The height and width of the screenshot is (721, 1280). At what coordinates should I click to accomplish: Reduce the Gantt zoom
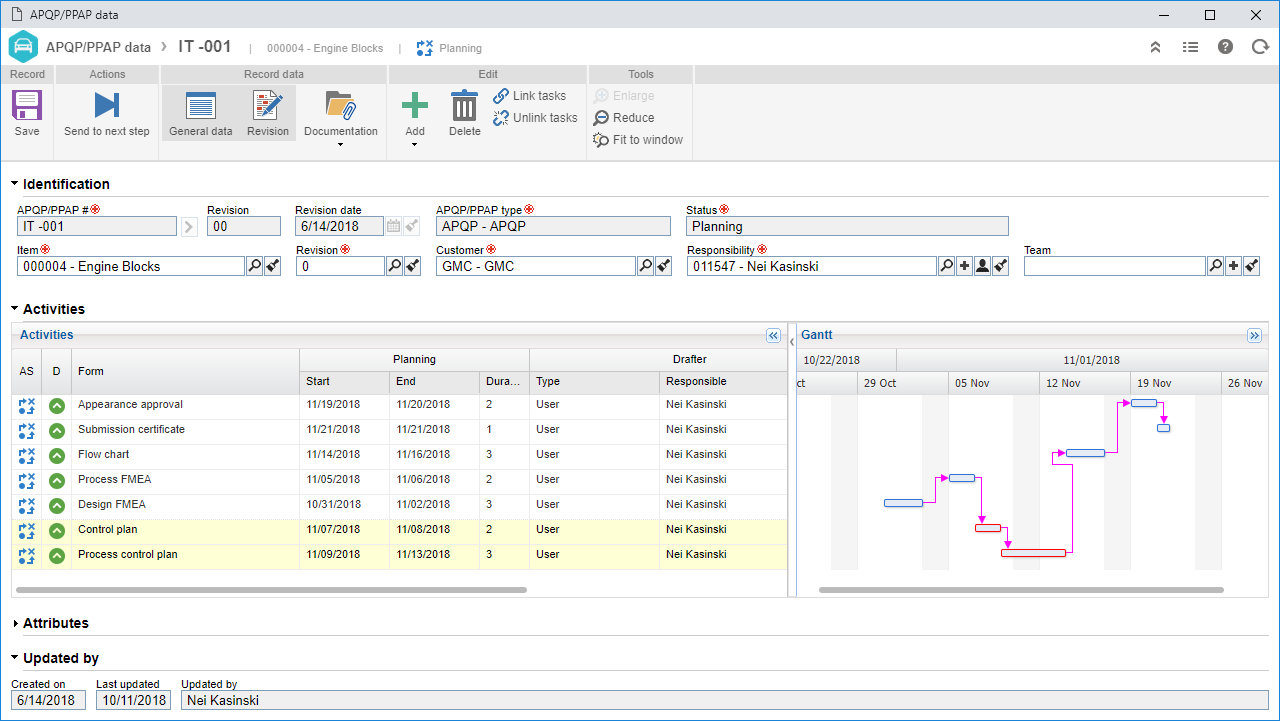624,118
